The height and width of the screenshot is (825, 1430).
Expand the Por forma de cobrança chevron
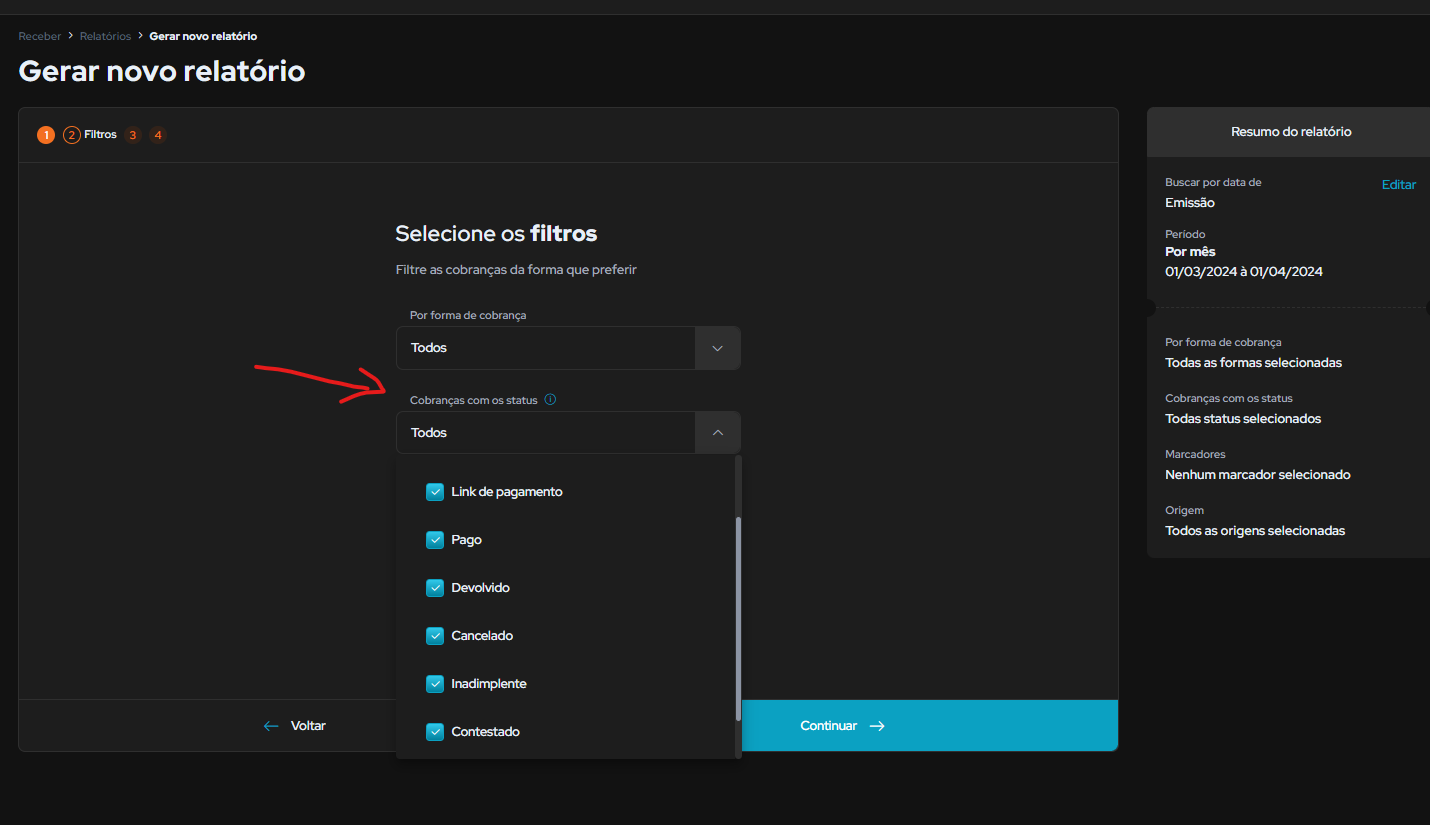pos(717,348)
